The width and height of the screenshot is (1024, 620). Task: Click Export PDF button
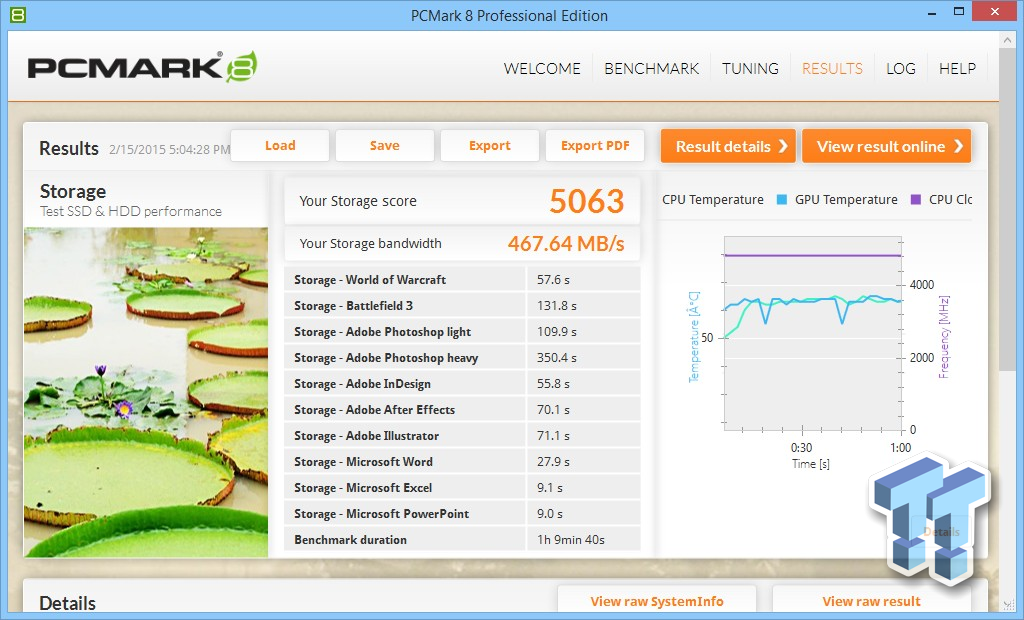595,146
